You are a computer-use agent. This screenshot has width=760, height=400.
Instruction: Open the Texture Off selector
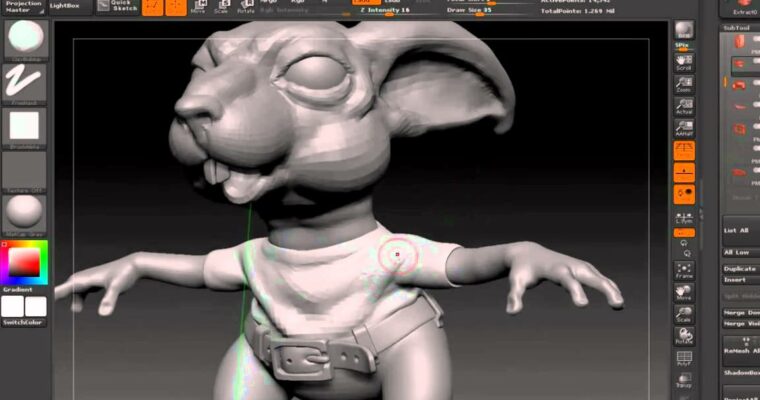pyautogui.click(x=24, y=172)
